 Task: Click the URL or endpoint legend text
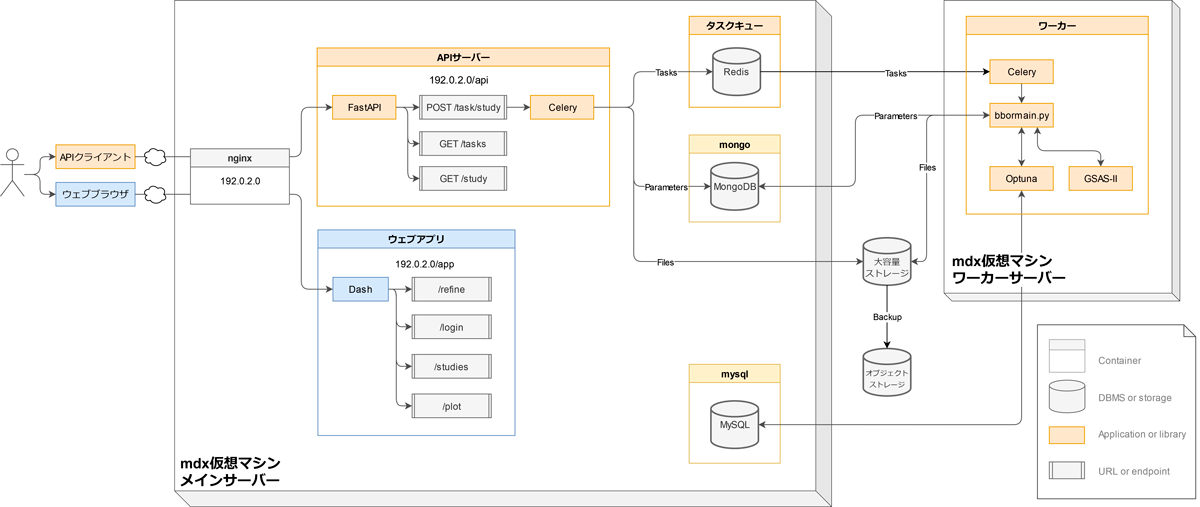coord(1133,470)
